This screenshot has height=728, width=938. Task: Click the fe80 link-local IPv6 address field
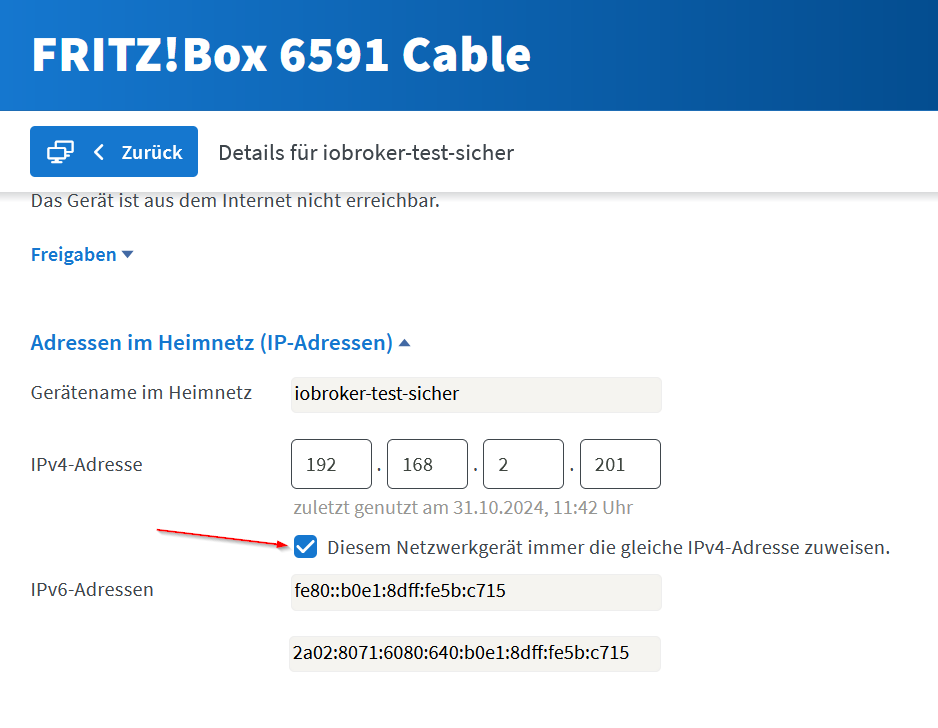[475, 591]
